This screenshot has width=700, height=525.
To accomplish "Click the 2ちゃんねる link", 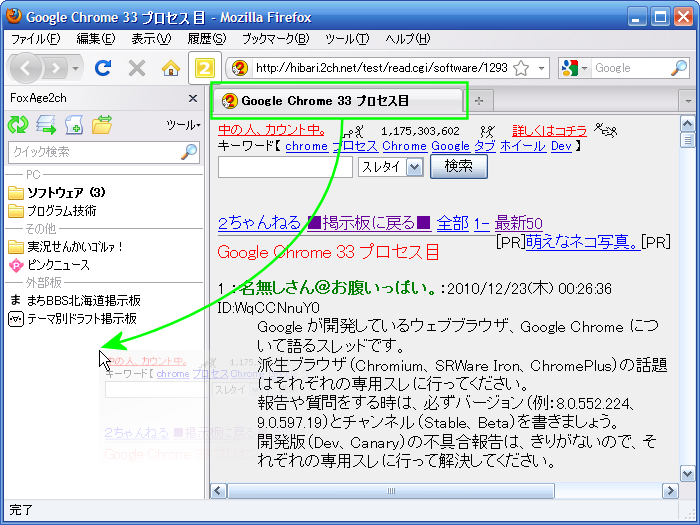I will [259, 223].
